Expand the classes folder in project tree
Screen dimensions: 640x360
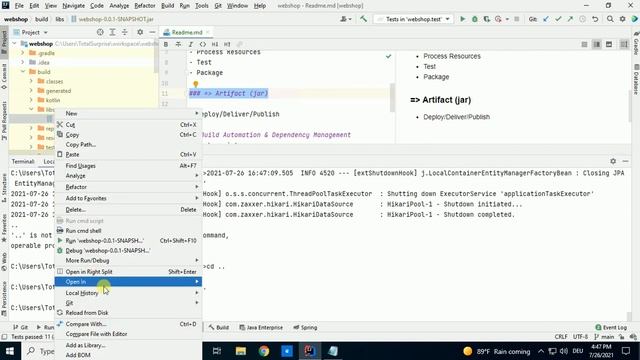point(31,81)
